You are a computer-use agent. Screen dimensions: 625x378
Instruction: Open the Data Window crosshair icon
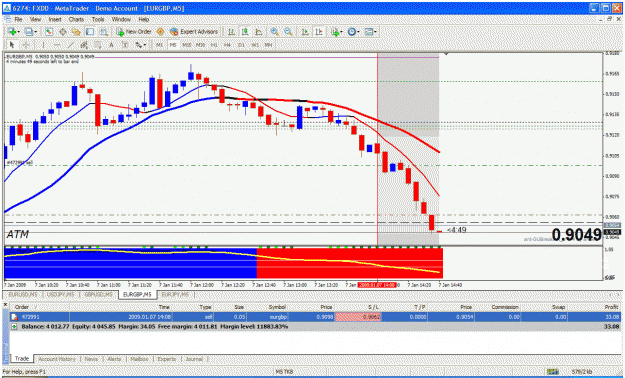(x=63, y=32)
